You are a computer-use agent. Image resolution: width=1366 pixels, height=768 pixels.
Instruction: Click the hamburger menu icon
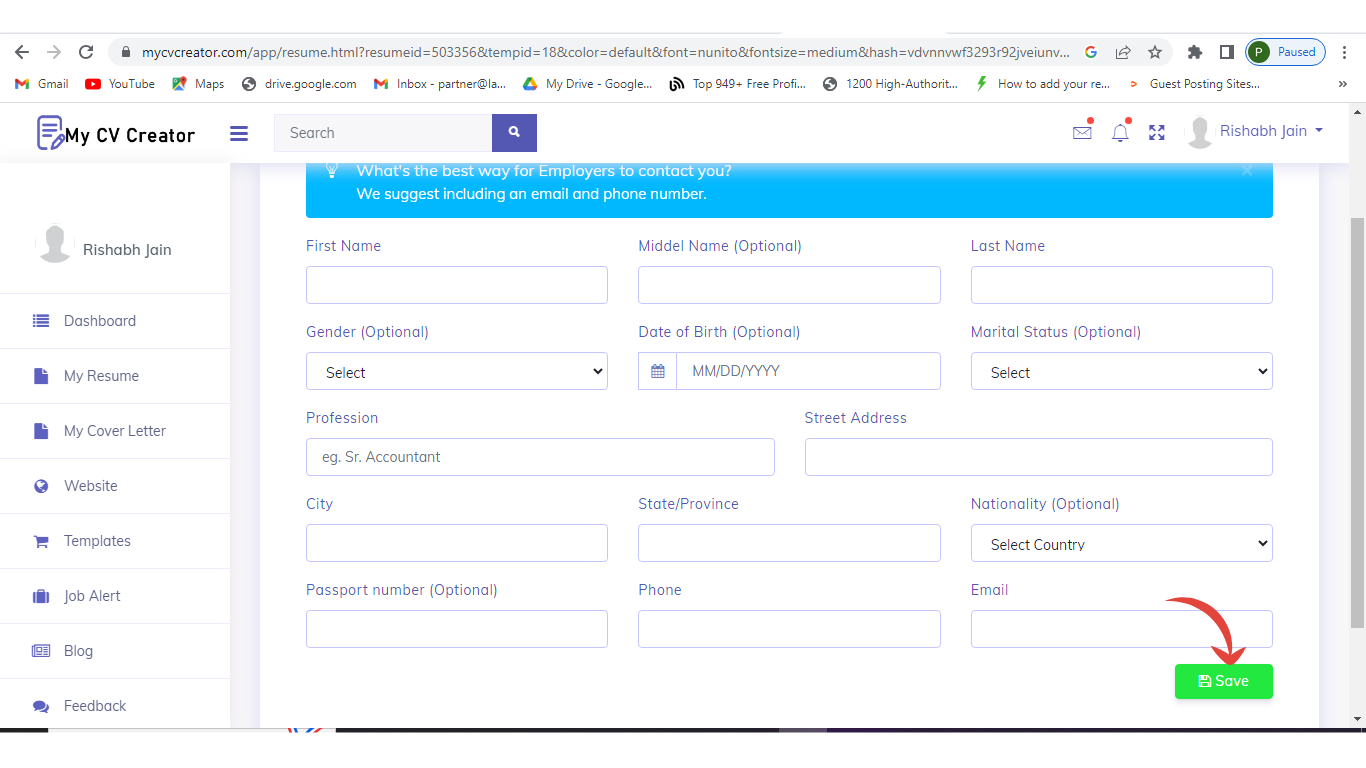pos(238,133)
